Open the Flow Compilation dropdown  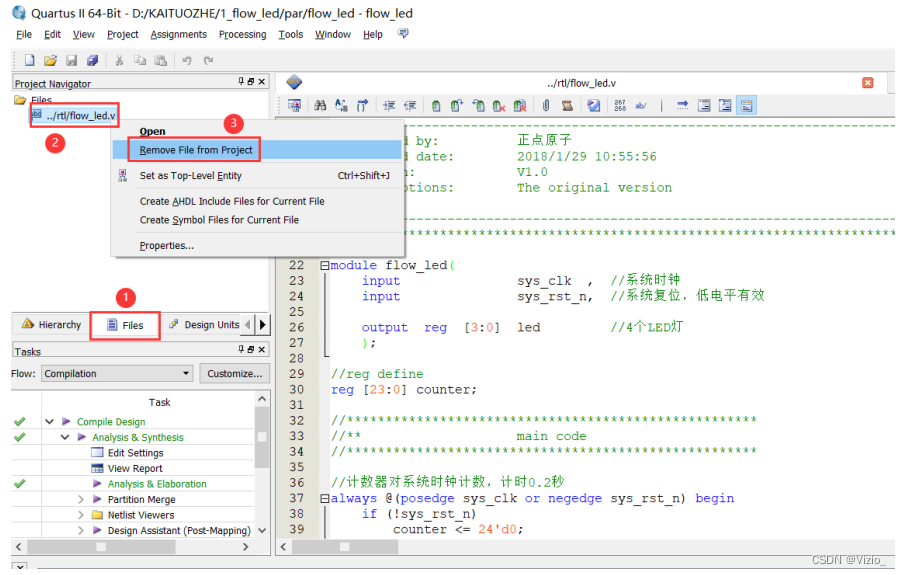185,374
